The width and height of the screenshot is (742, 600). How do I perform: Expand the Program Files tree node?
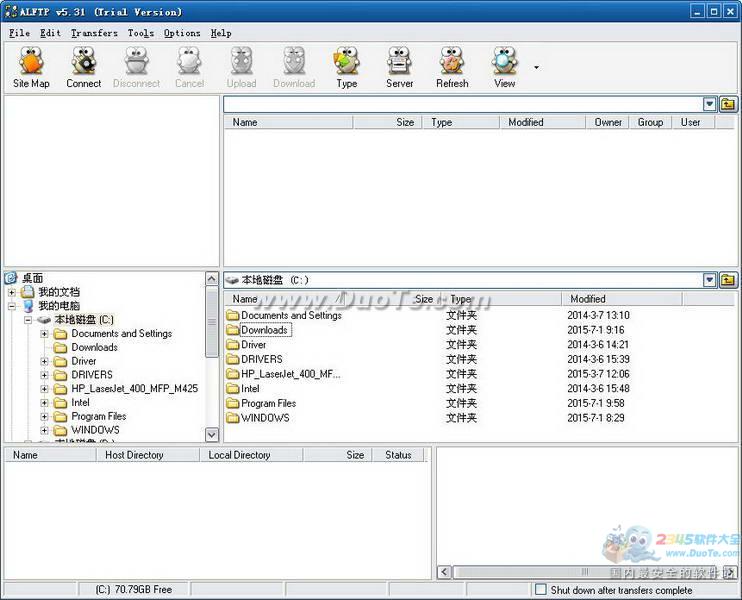point(45,416)
